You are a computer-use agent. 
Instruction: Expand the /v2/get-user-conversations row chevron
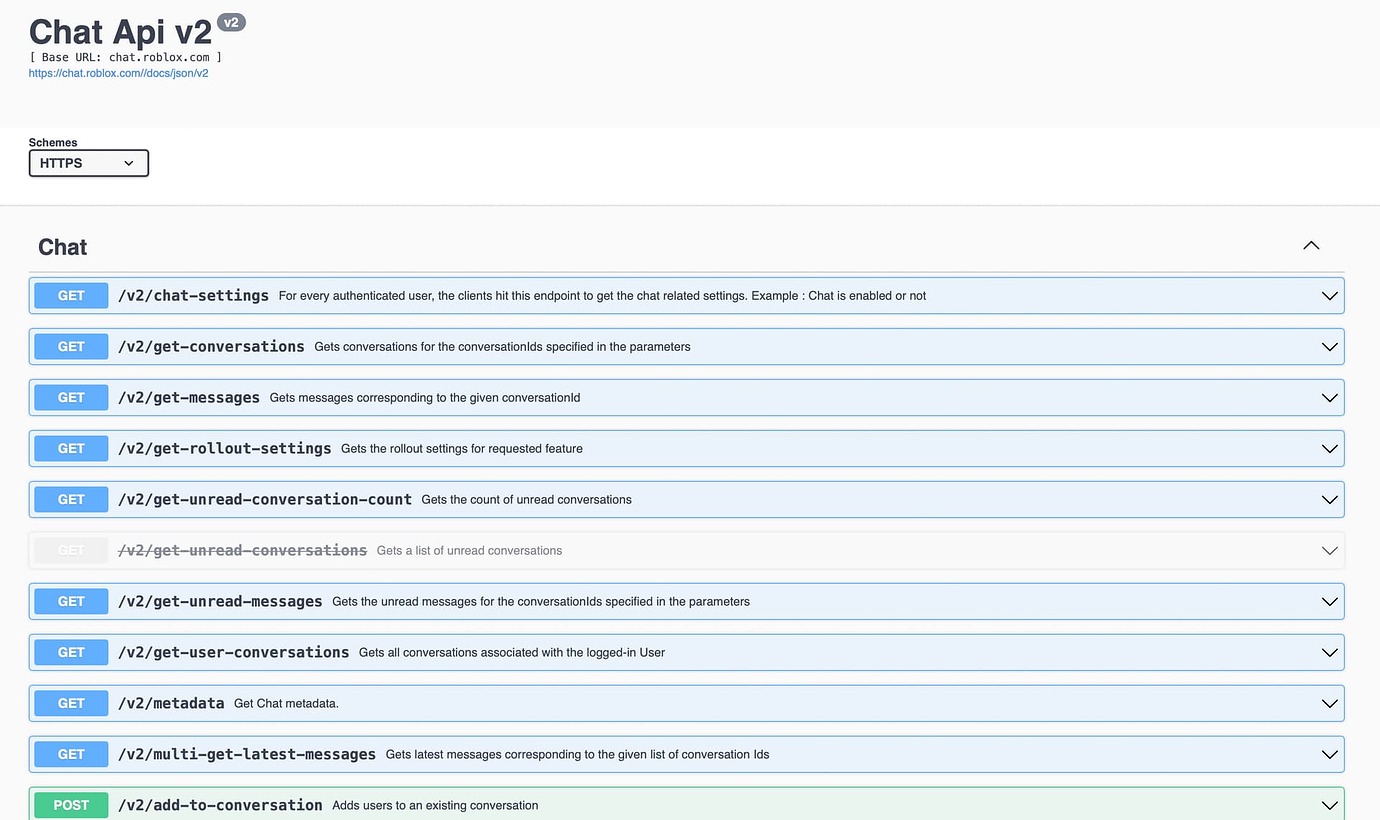point(1329,653)
